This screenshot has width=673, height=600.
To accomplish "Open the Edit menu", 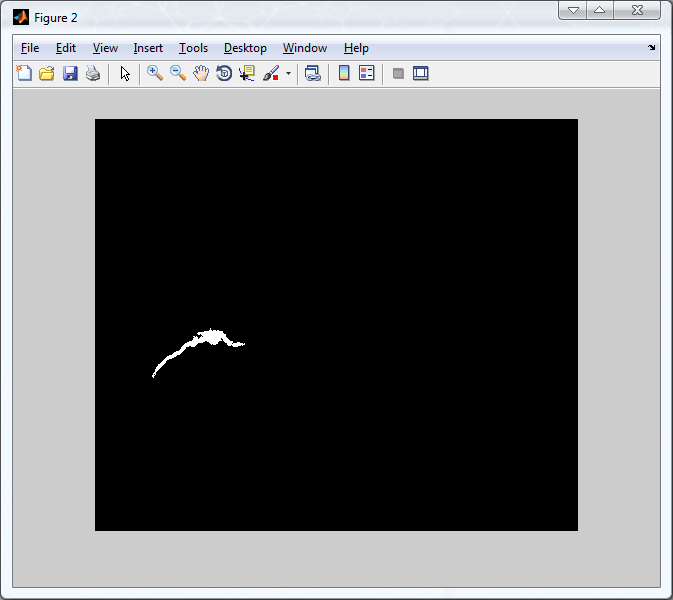I will pyautogui.click(x=66, y=48).
